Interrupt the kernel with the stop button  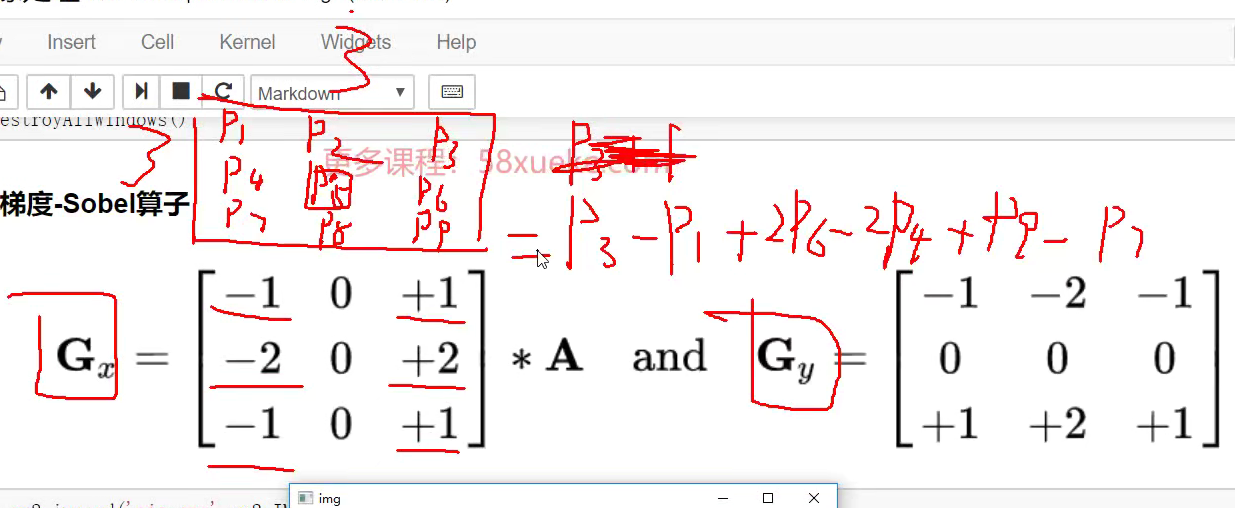181,92
